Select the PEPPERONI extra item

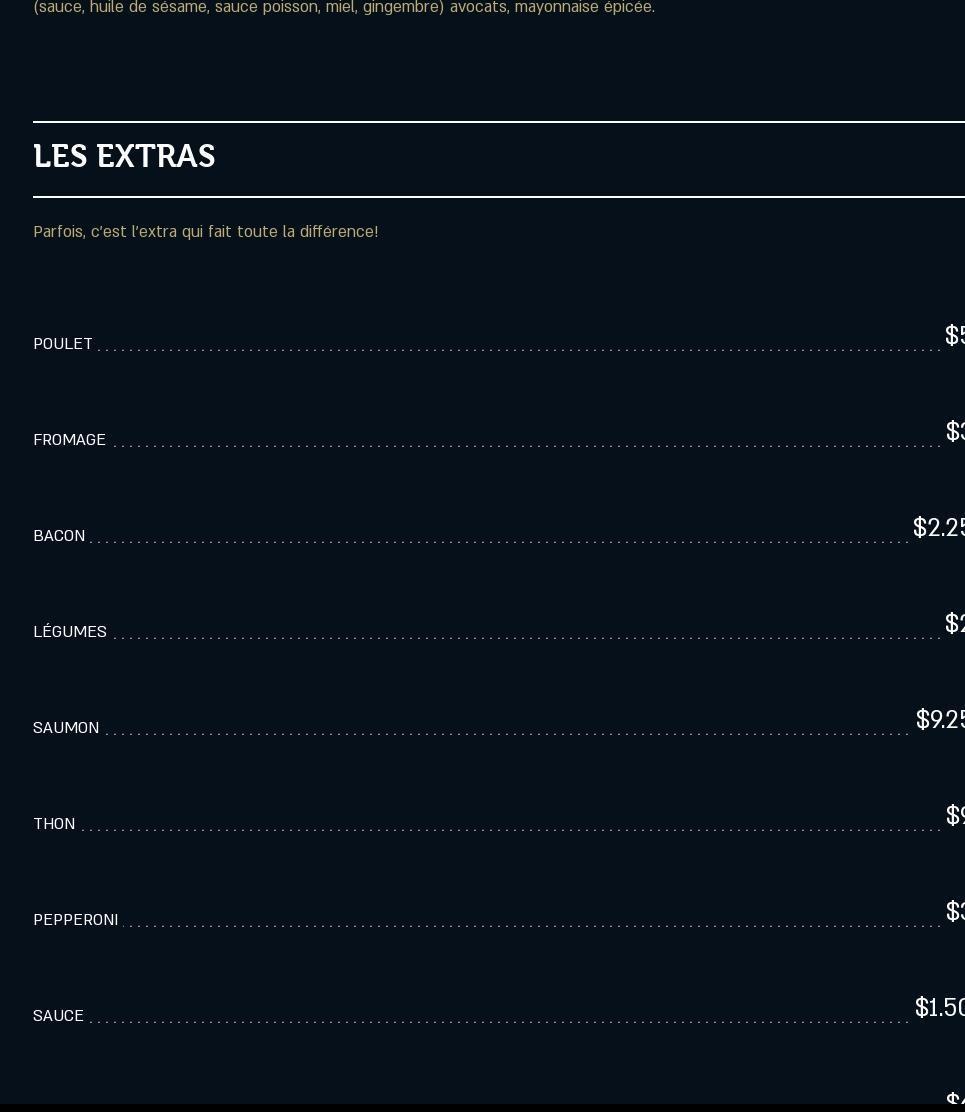76,920
